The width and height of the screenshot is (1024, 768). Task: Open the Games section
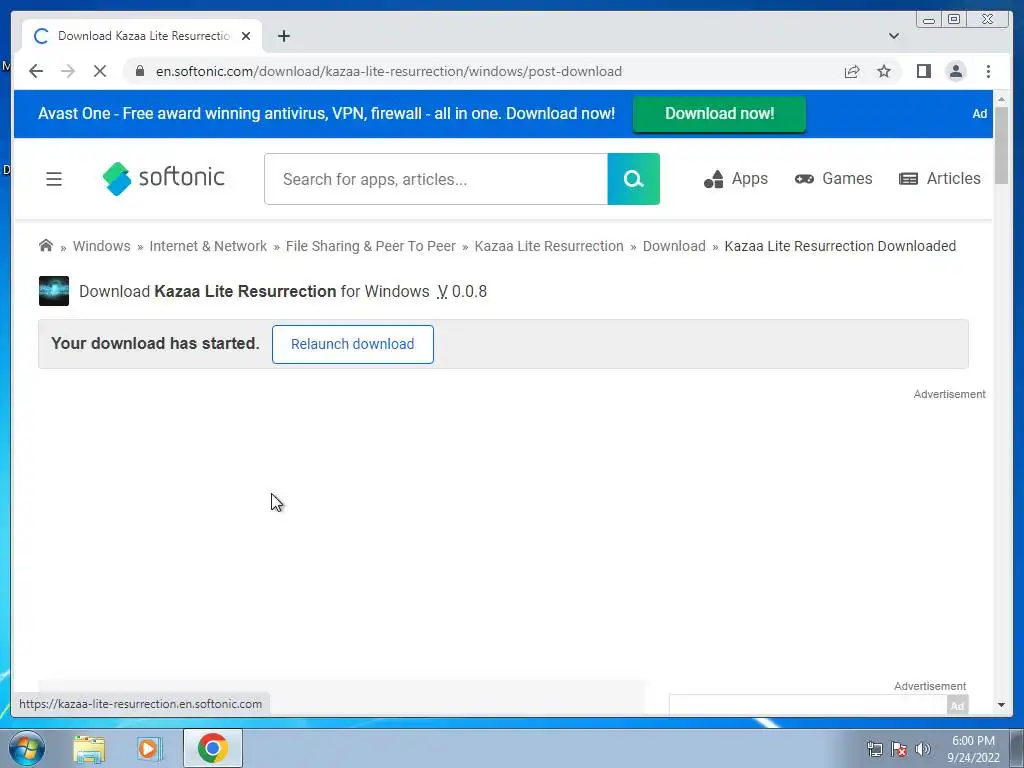833,178
